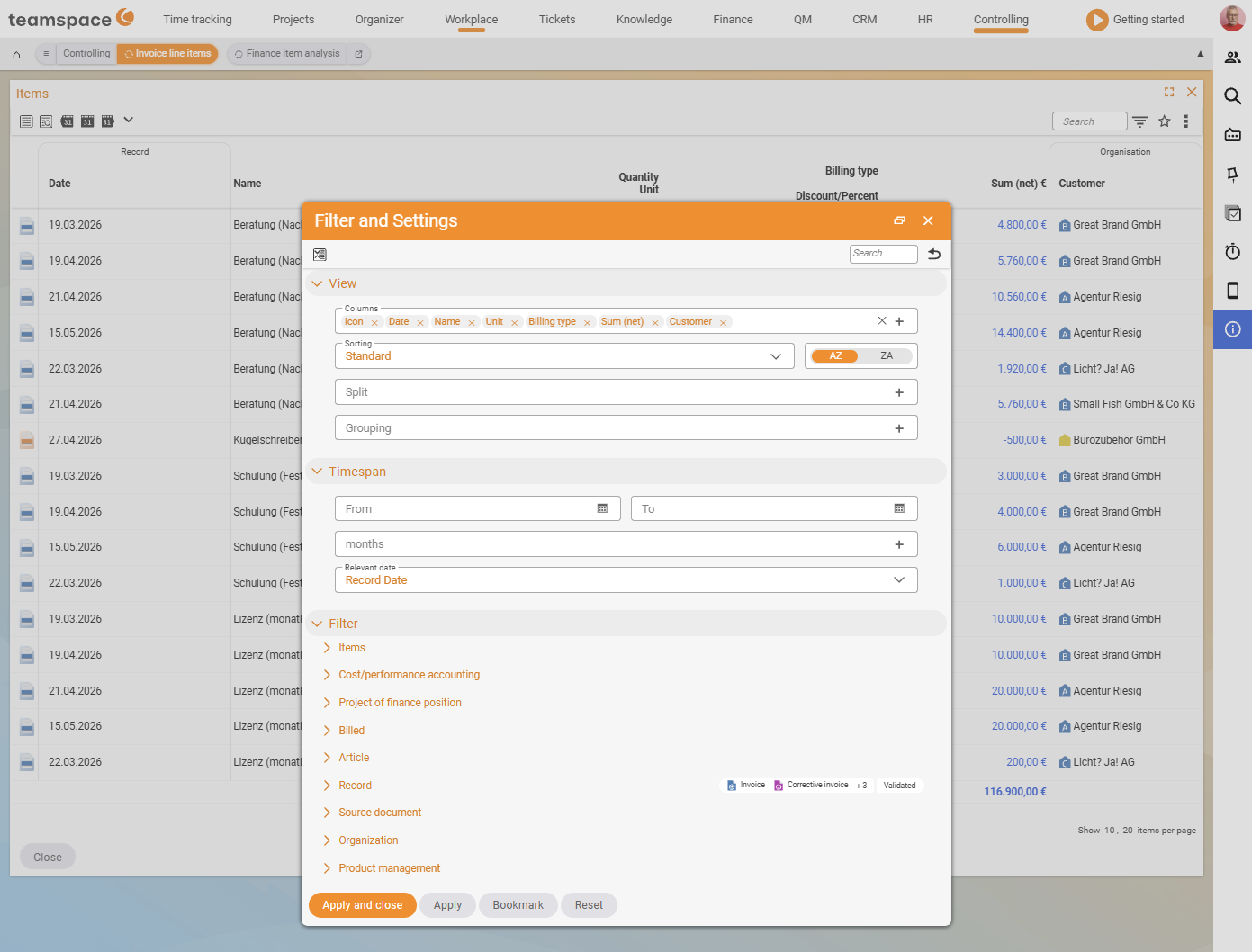Open the stopwatch timer in right sidebar
Screen dimensions: 1252x952
pyautogui.click(x=1233, y=252)
